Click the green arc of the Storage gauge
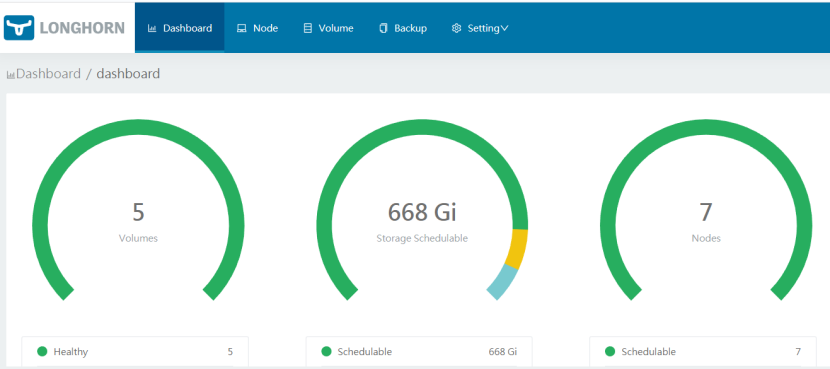This screenshot has width=830, height=369. click(421, 128)
